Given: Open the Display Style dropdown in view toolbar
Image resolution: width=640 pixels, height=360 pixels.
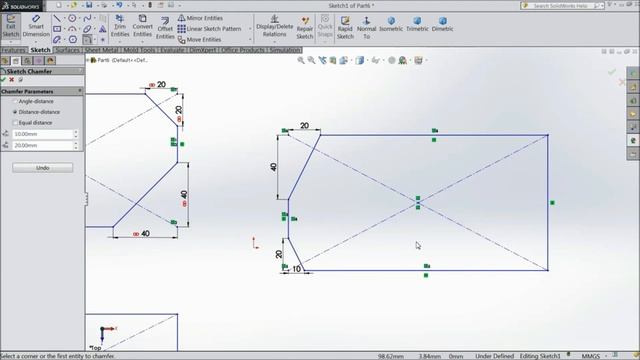Looking at the screenshot, I should 368,60.
